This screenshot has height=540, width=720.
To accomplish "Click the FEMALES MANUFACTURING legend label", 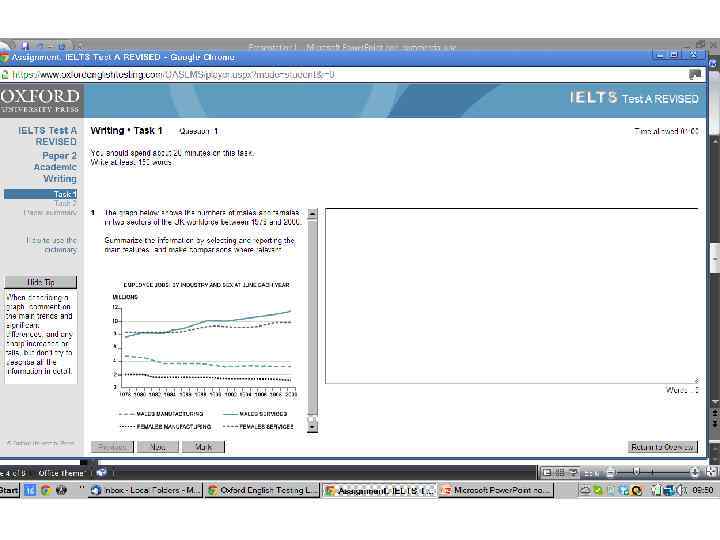I will 174,427.
